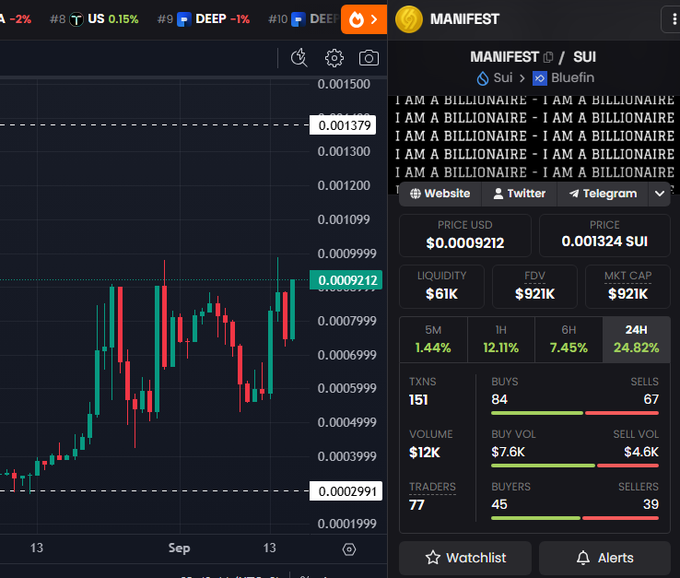Viewport: 680px width, 578px height.
Task: Open the Twitter link
Action: point(520,193)
